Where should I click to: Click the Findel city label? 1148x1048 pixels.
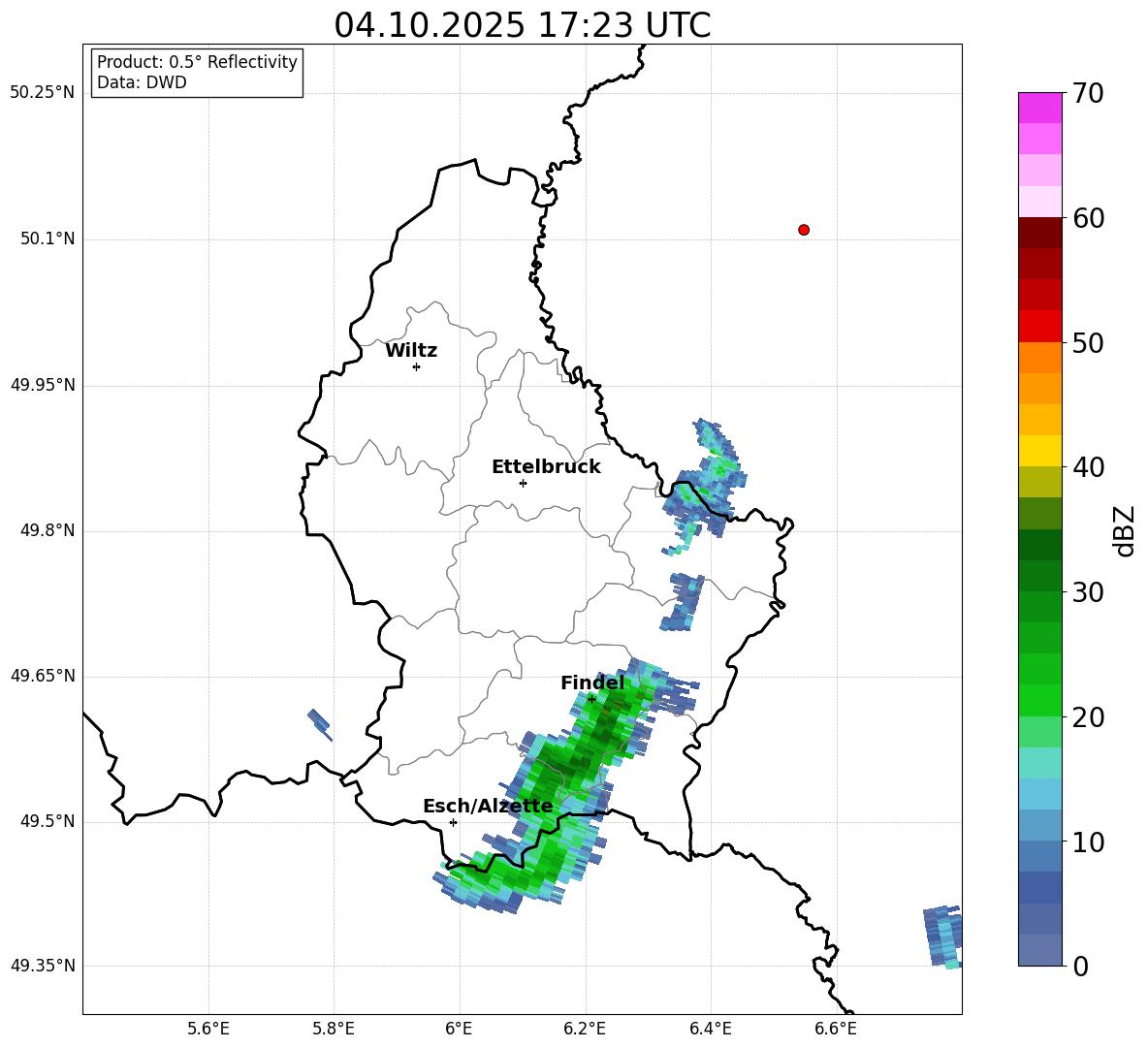point(592,683)
